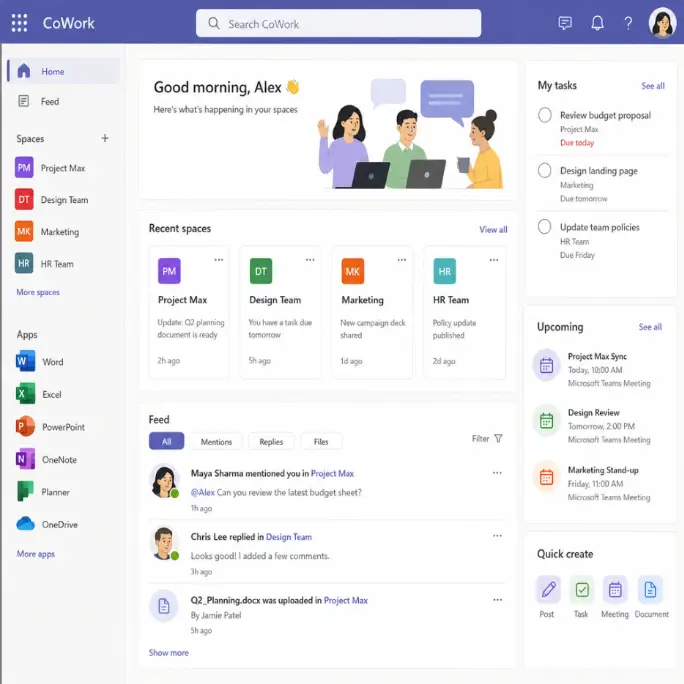
Task: Launch the Word app icon
Action: (26, 361)
